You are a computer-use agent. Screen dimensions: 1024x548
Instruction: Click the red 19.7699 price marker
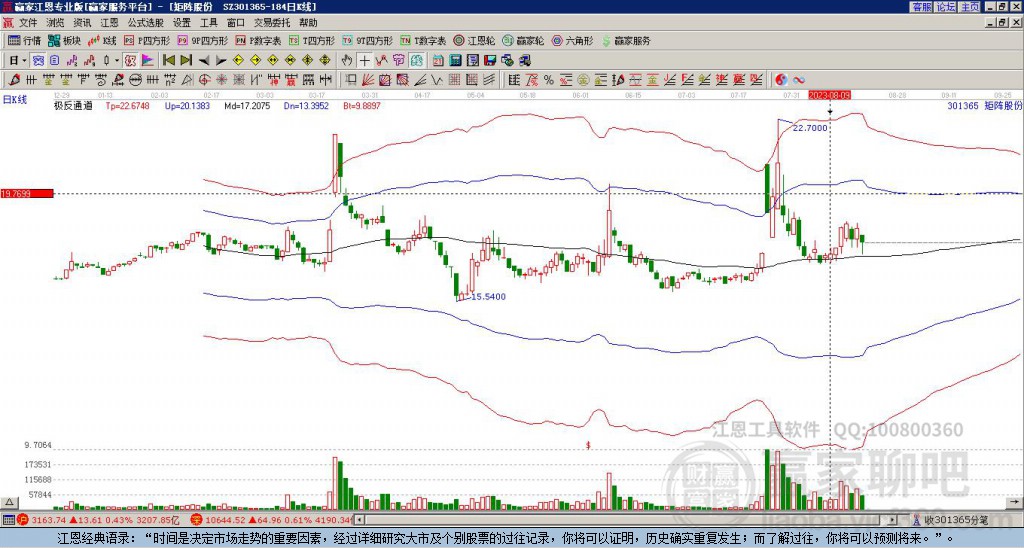point(27,193)
